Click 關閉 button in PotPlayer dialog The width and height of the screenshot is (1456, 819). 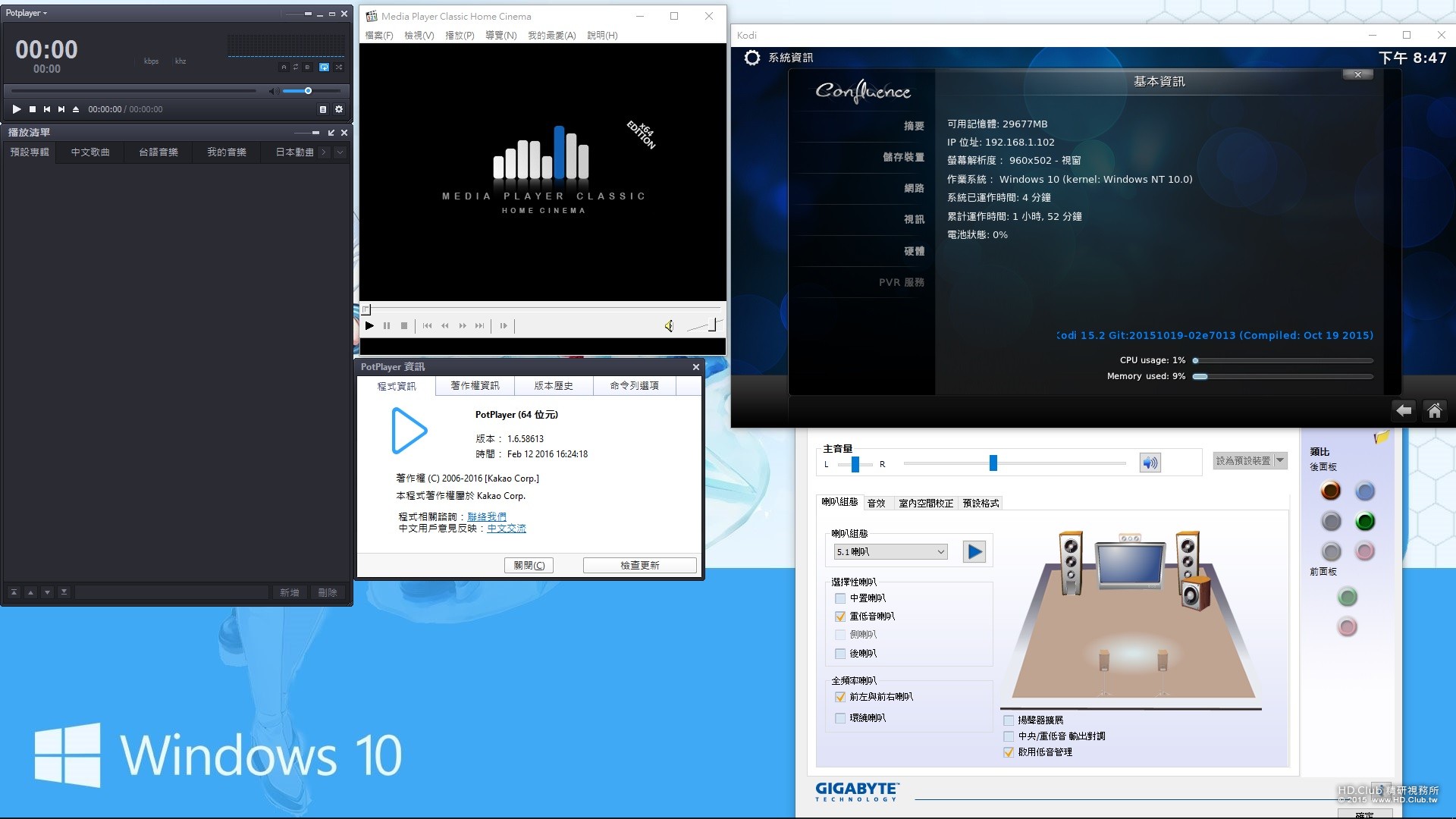tap(528, 565)
